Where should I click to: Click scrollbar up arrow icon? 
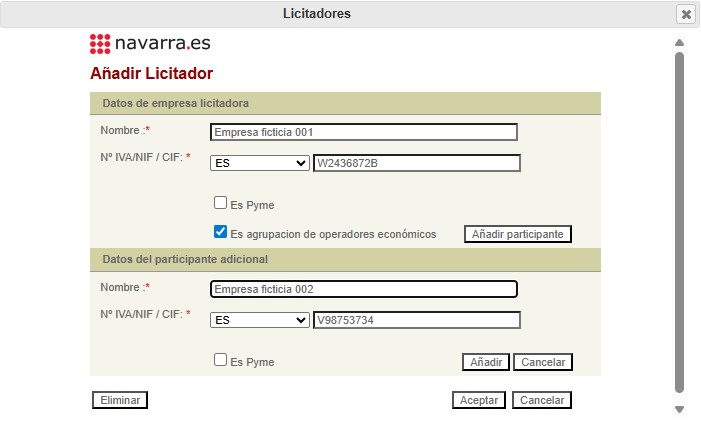pos(680,42)
